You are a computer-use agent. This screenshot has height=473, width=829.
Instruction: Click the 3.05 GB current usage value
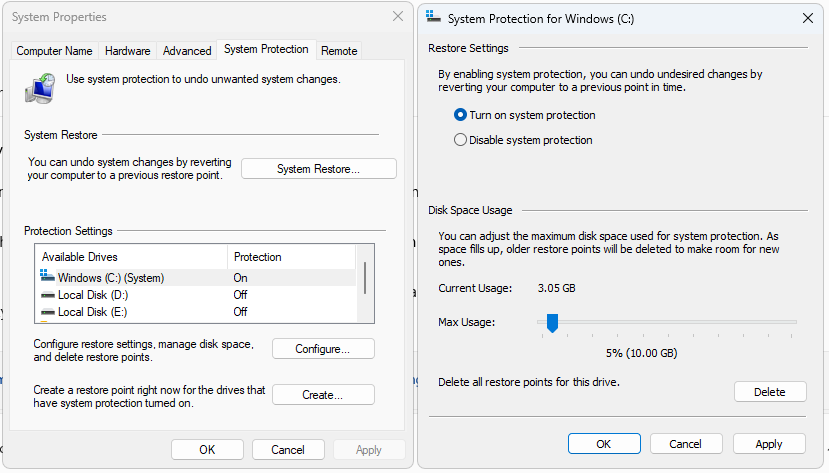(x=557, y=288)
